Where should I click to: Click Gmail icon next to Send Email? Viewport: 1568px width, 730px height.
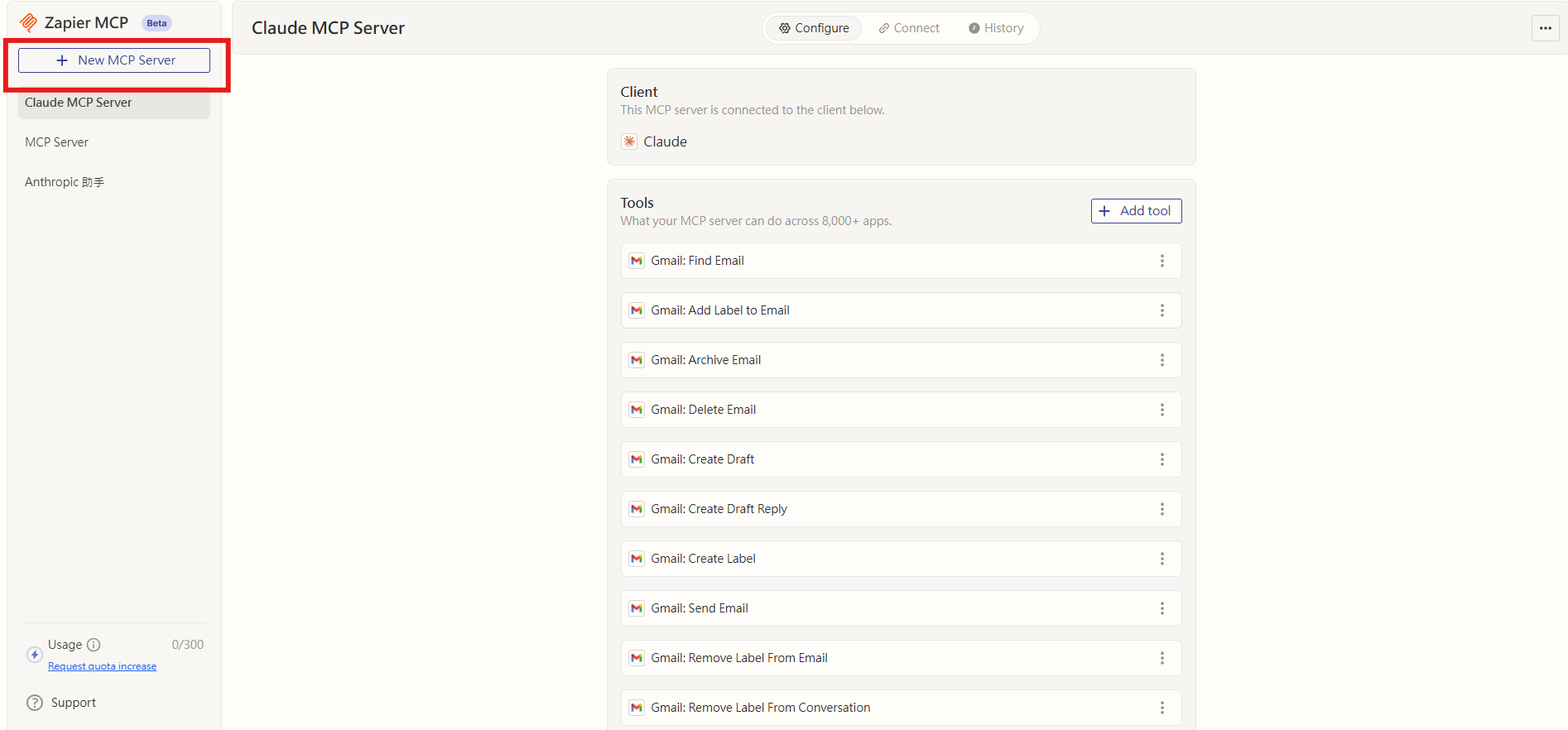(x=637, y=608)
